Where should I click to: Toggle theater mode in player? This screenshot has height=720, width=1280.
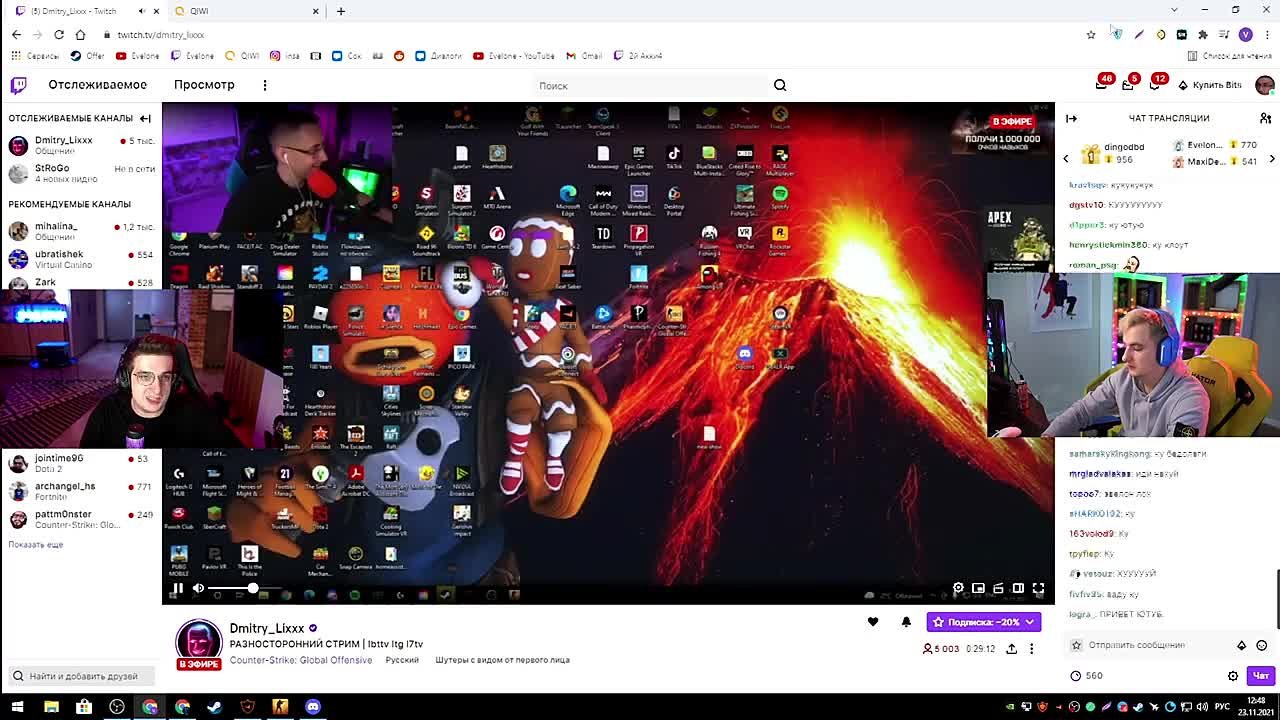[1018, 588]
